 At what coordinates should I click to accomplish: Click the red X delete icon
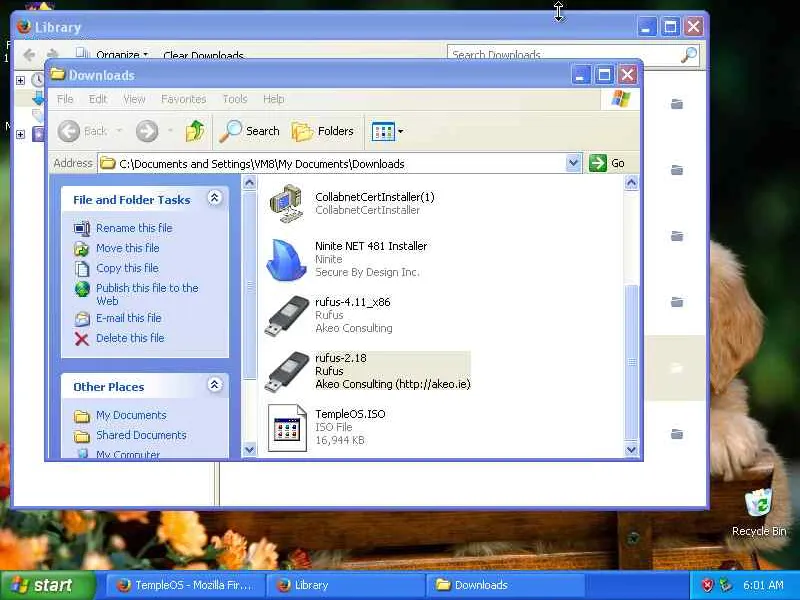[82, 339]
